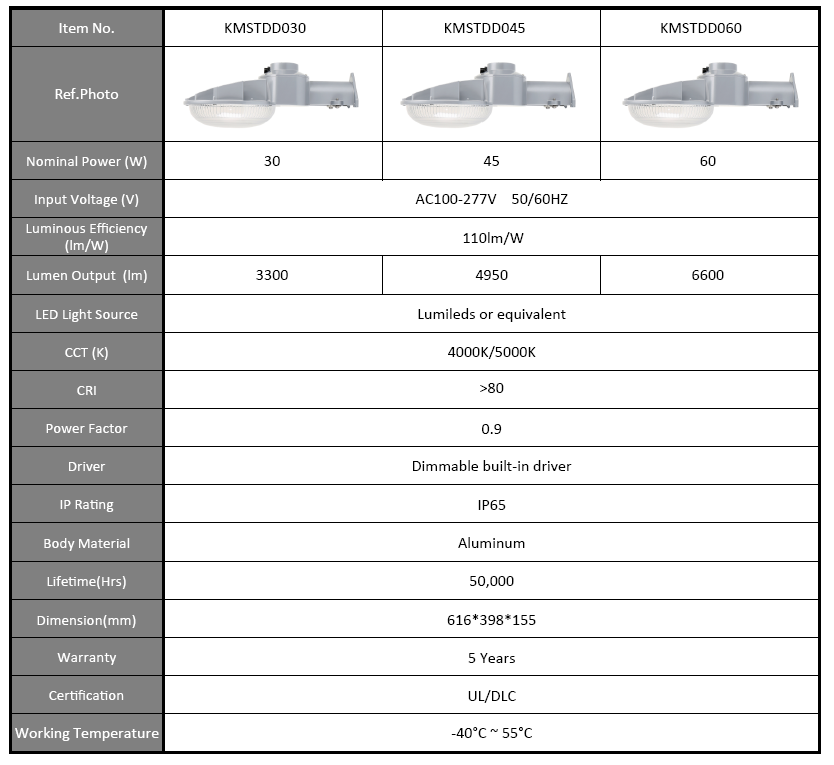Click the Working Temperature row label
Viewport: 834px width, 765px height.
tap(86, 733)
